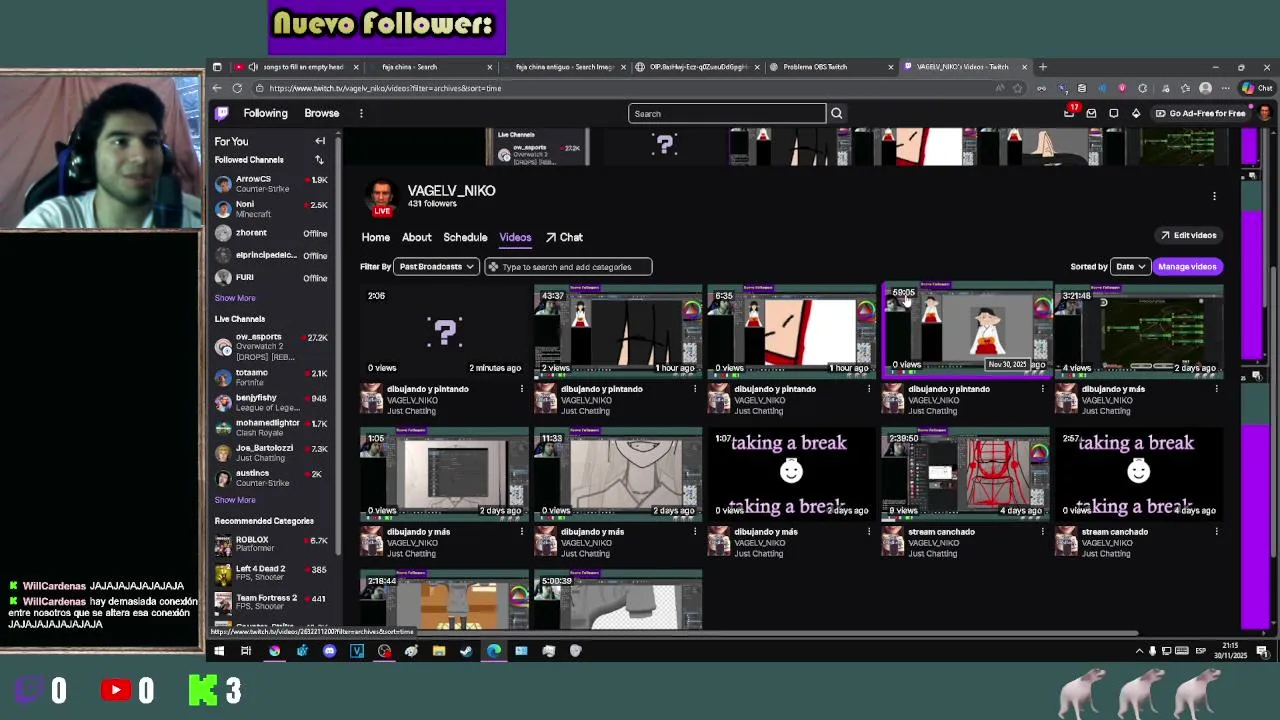Expand Show More under Followed Channels
Viewport: 1280px width, 720px height.
(x=235, y=298)
